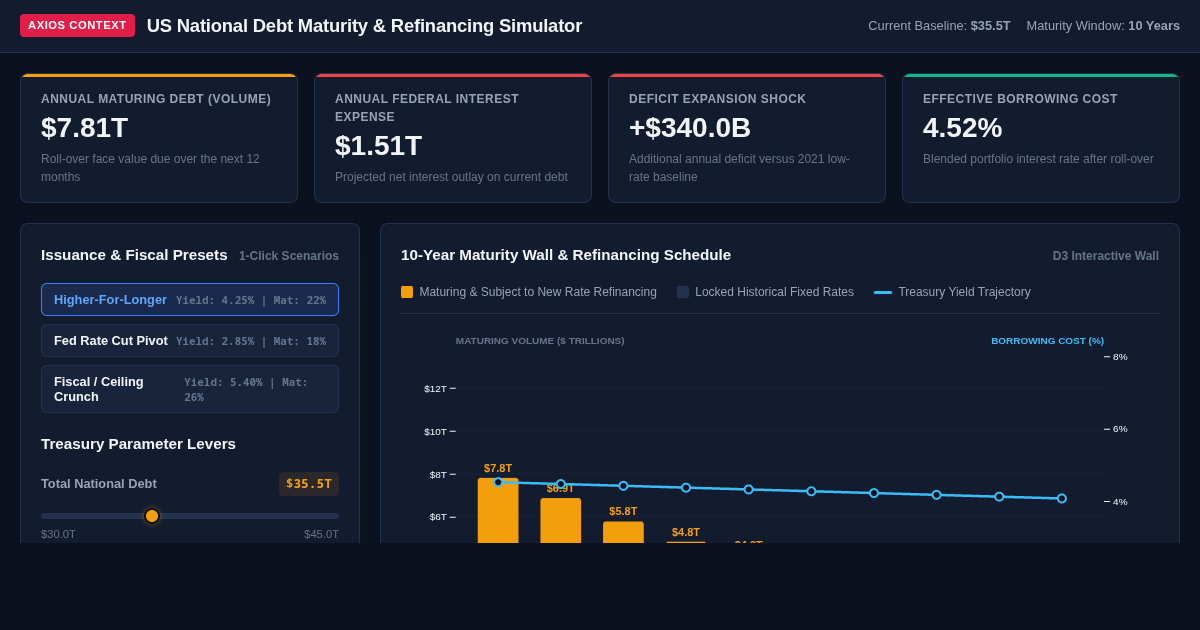The height and width of the screenshot is (630, 1200).
Task: Click the MATURING VOLUME ($ TRILLIONS) axis title
Action: [x=540, y=341]
